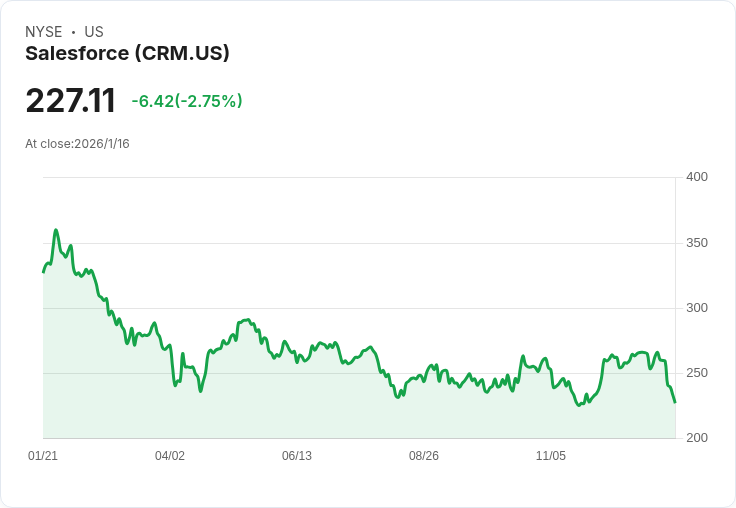
Task: Select the 06/13 date on the x-axis
Action: [297, 456]
